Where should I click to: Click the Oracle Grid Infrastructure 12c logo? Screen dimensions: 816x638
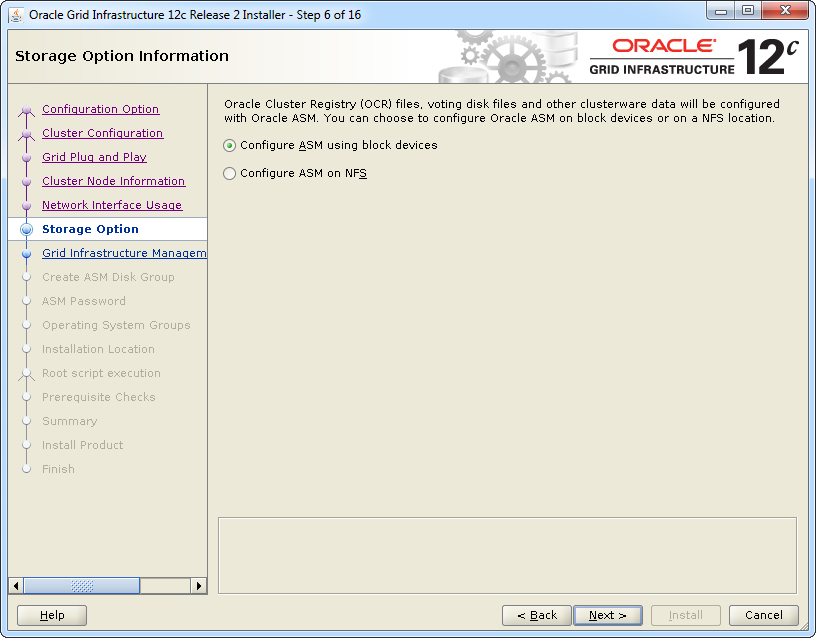(x=694, y=57)
